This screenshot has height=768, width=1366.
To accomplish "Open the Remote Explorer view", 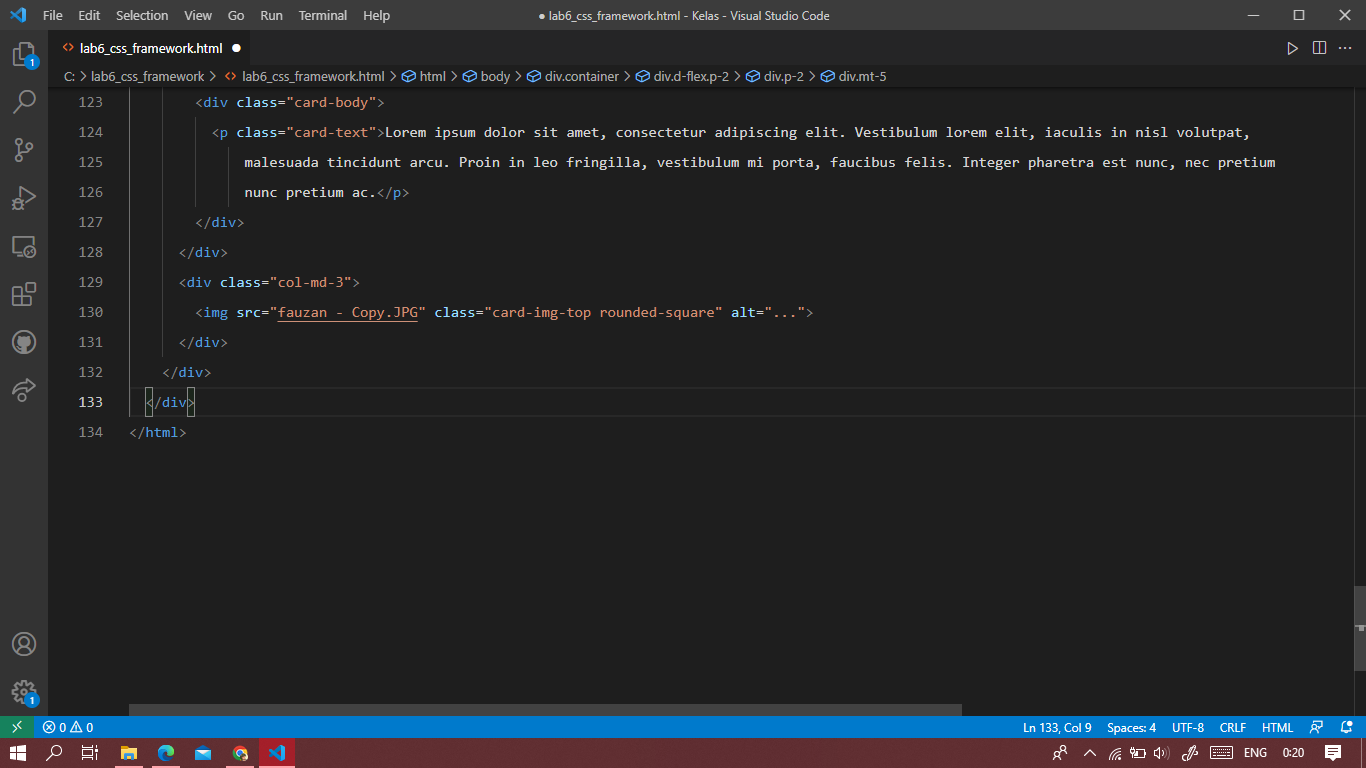I will coord(24,246).
